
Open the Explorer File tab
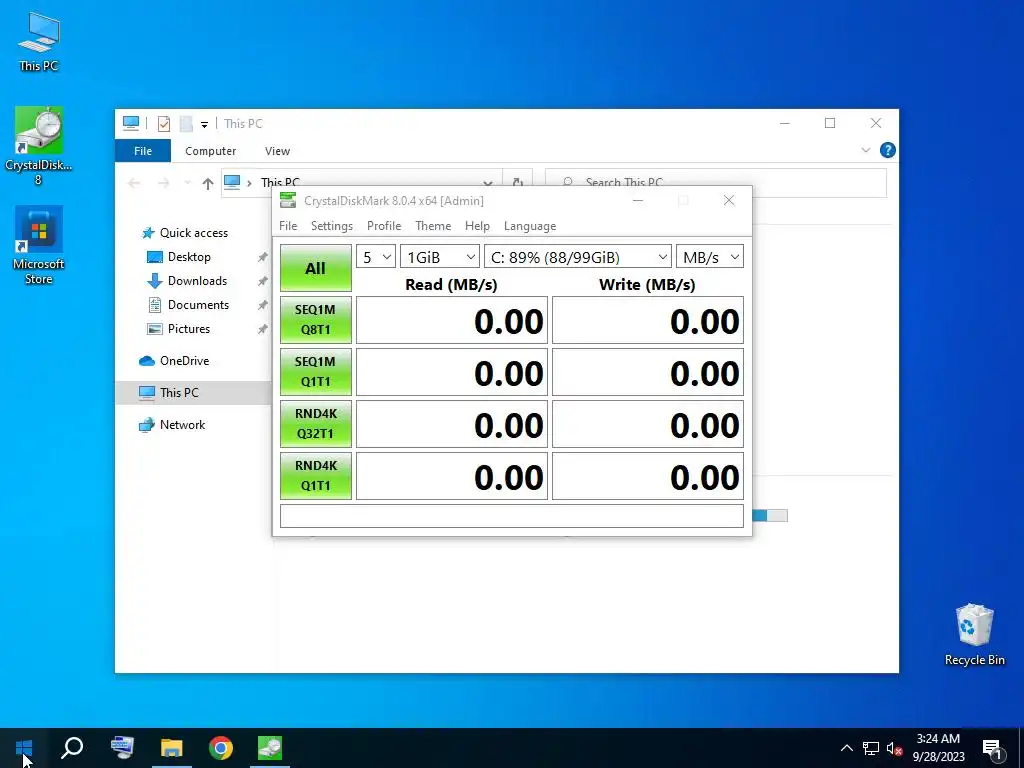pos(143,151)
